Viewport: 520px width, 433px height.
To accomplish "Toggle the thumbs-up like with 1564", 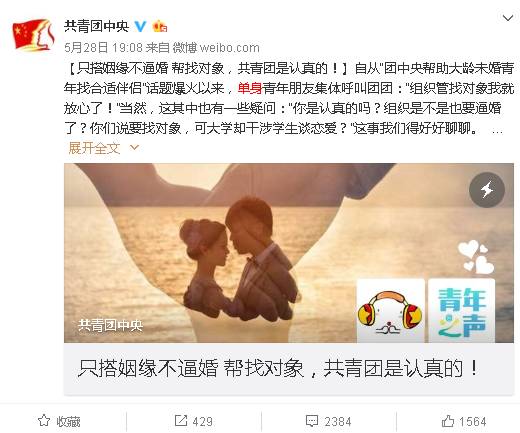I will (464, 421).
